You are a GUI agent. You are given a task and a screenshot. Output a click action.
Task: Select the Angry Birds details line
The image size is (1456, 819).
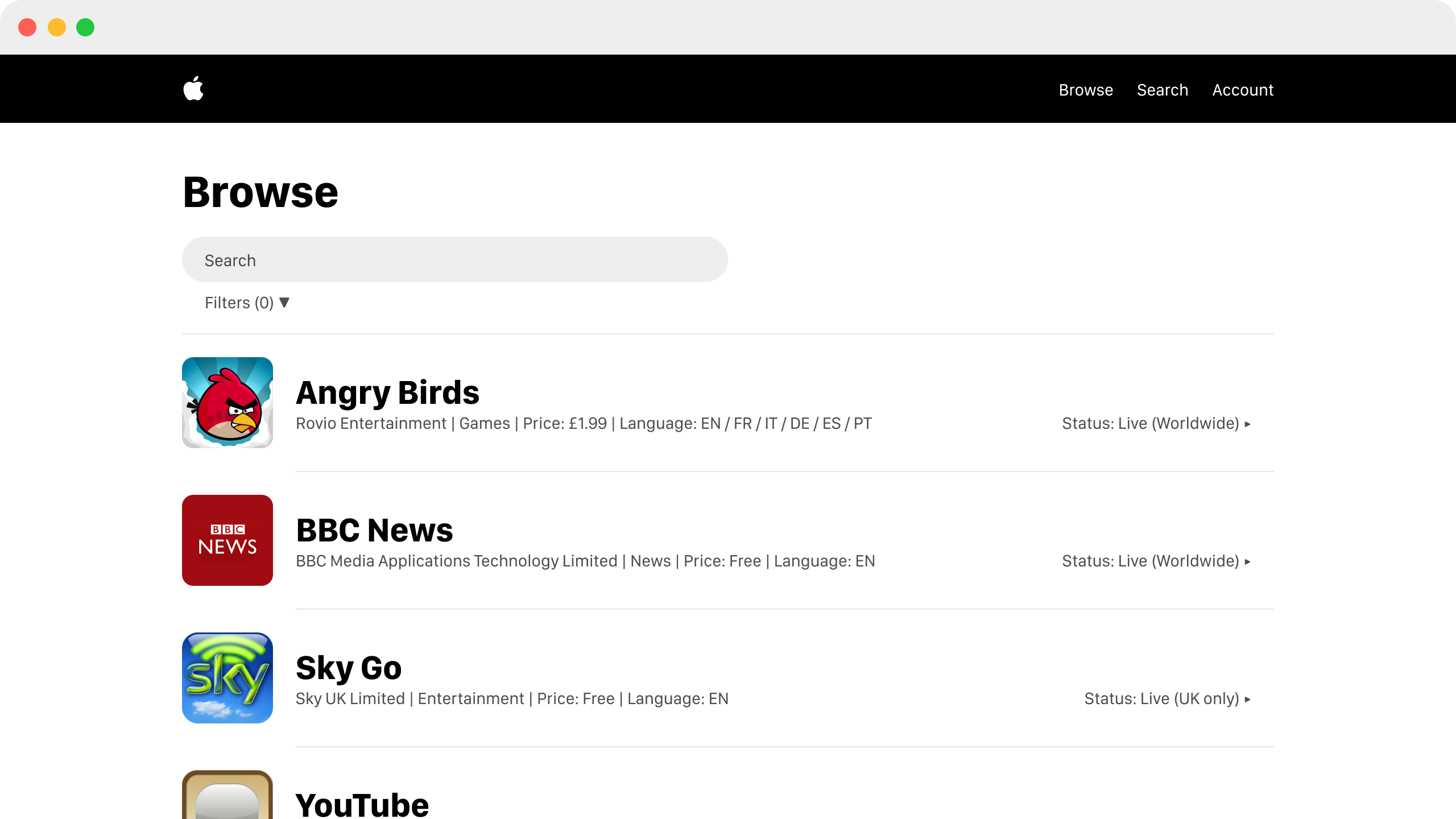[x=584, y=424]
